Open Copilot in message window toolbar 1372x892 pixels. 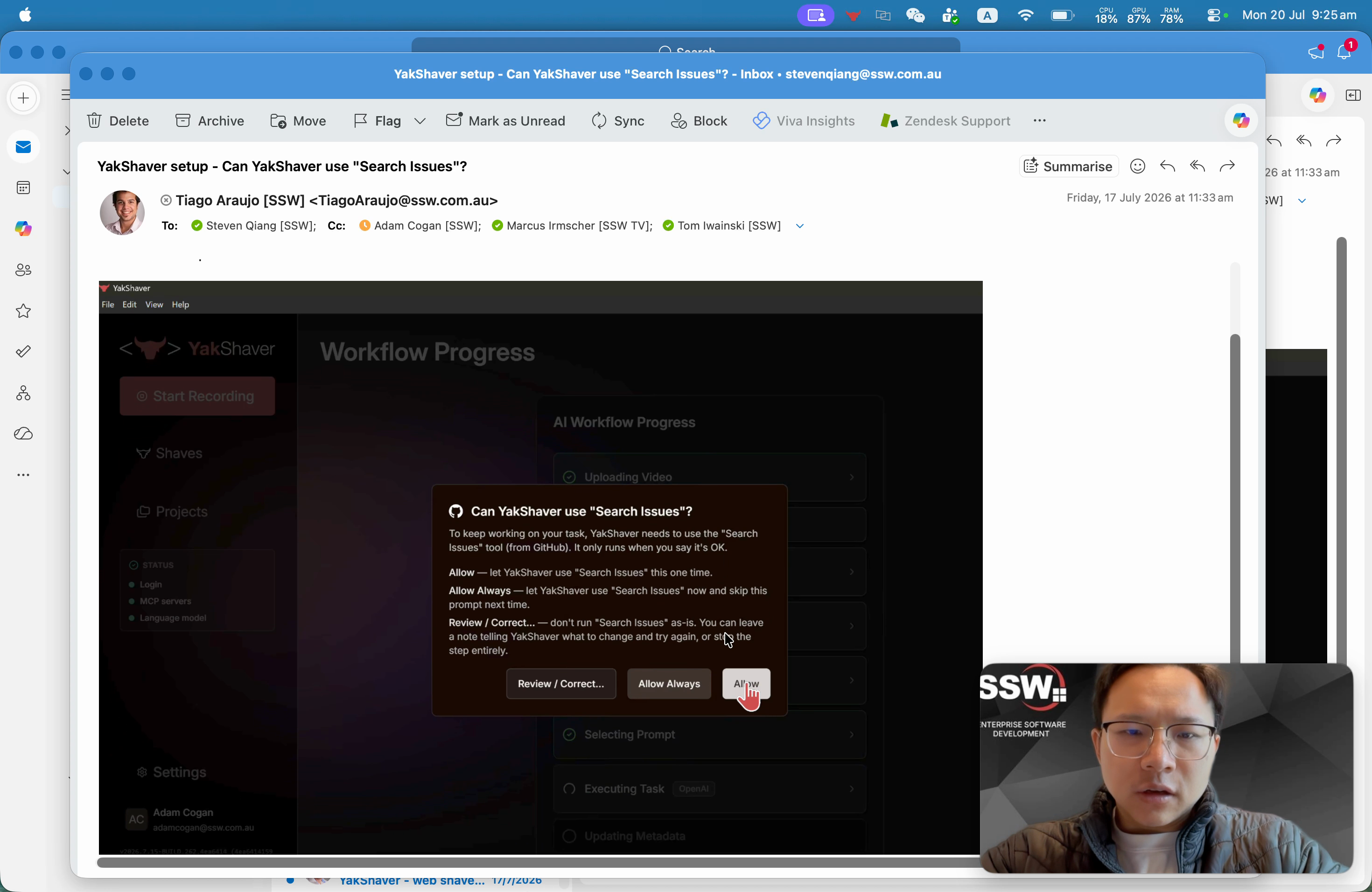point(1240,121)
